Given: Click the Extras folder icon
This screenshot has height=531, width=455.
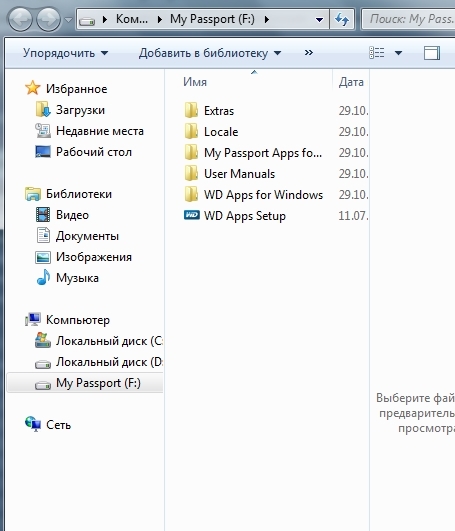Looking at the screenshot, I should (191, 110).
